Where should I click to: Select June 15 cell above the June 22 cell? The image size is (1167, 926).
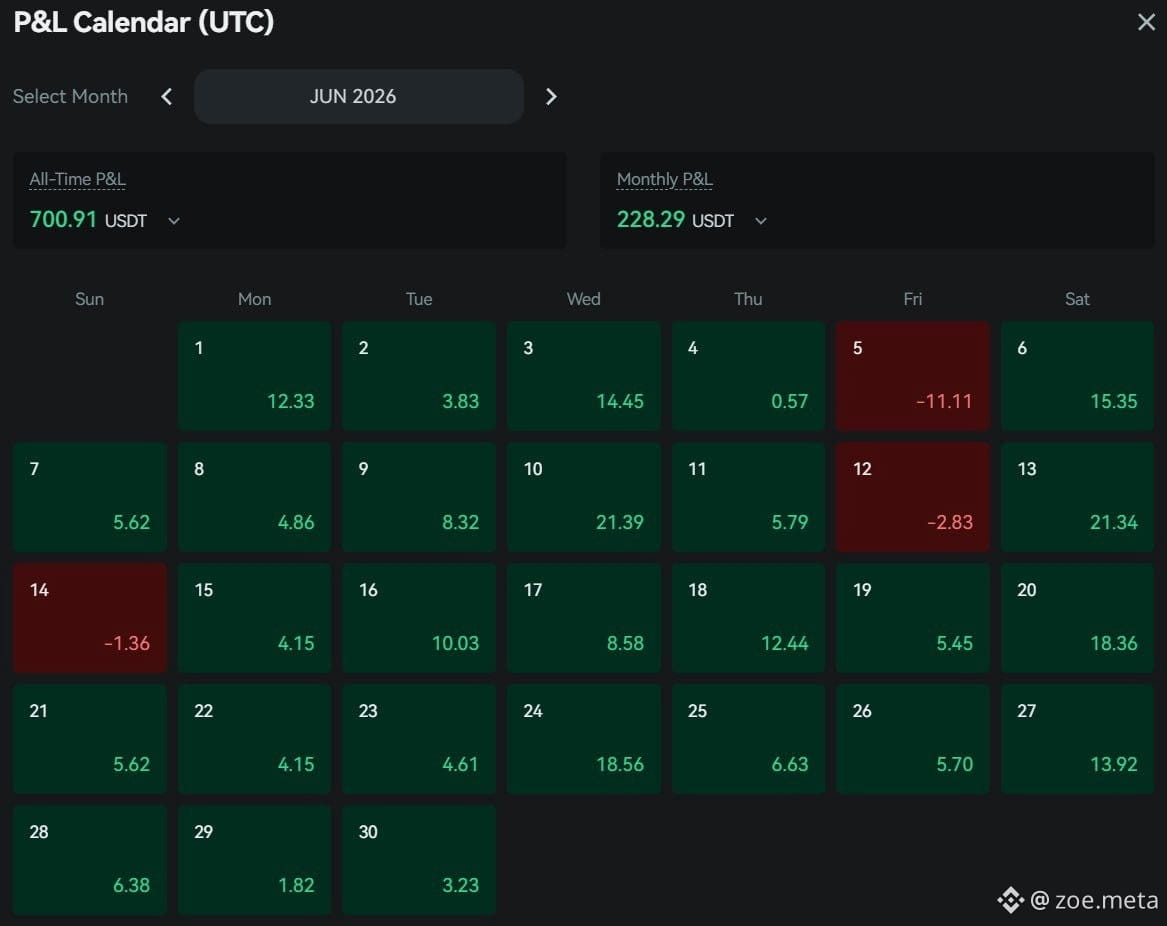[x=255, y=618]
